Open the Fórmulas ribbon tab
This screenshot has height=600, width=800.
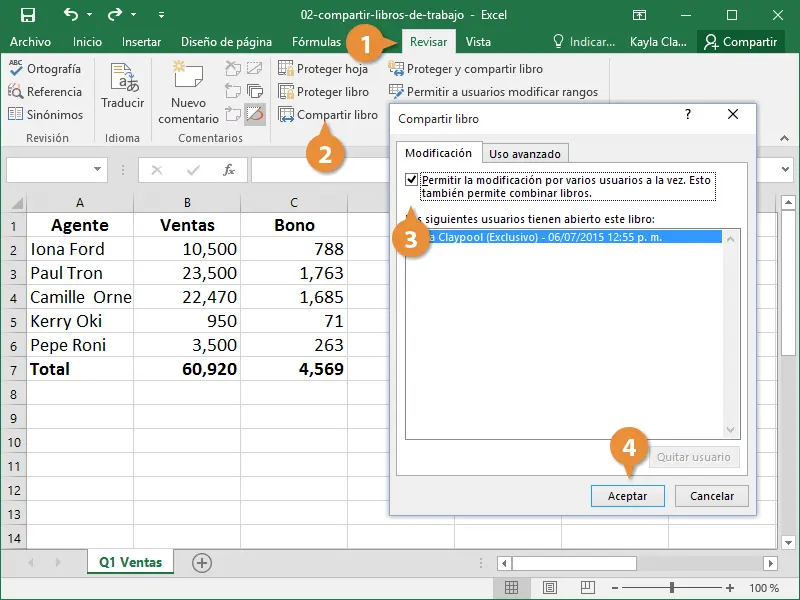[x=316, y=42]
